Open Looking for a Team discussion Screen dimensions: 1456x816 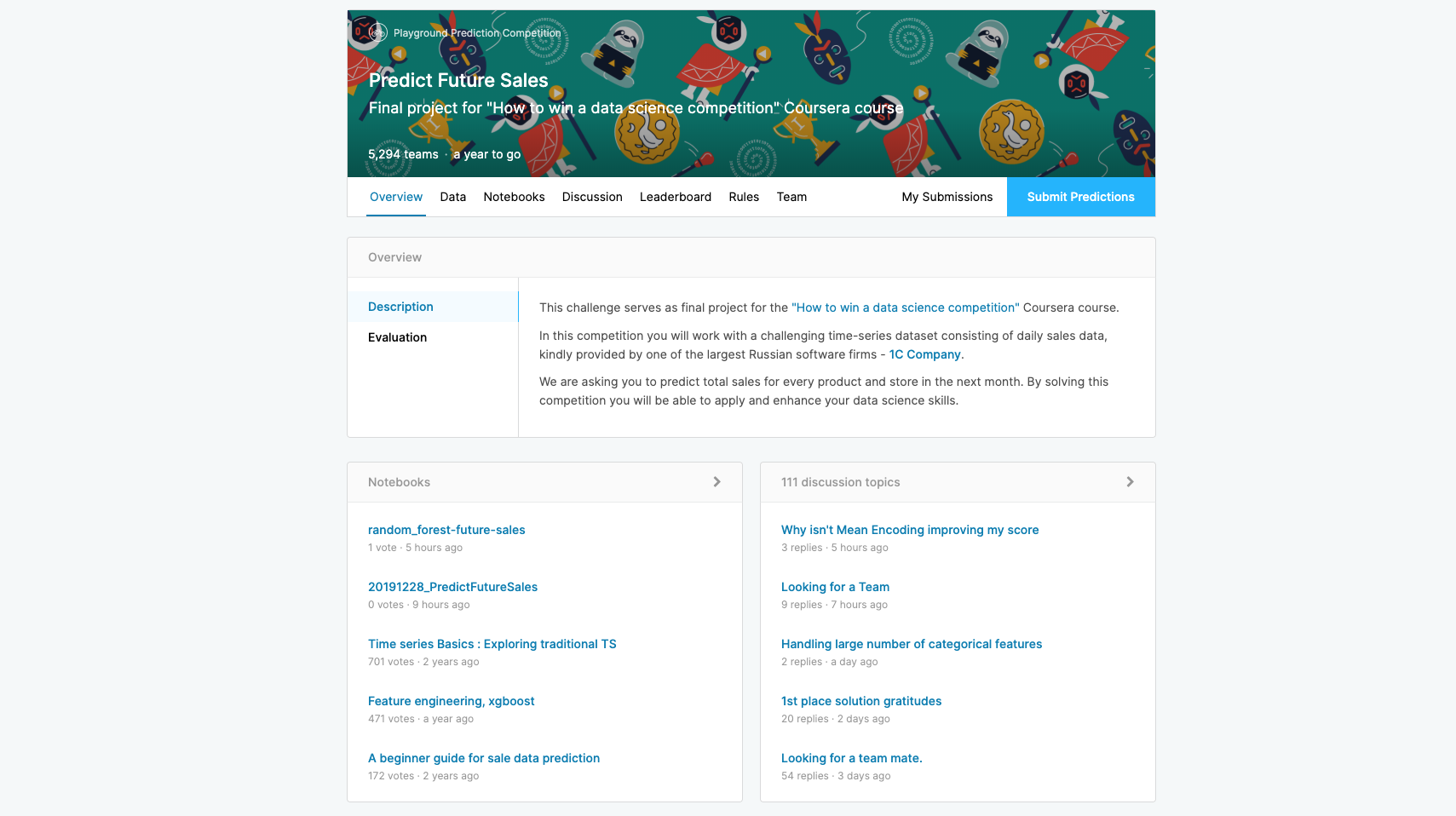(835, 587)
